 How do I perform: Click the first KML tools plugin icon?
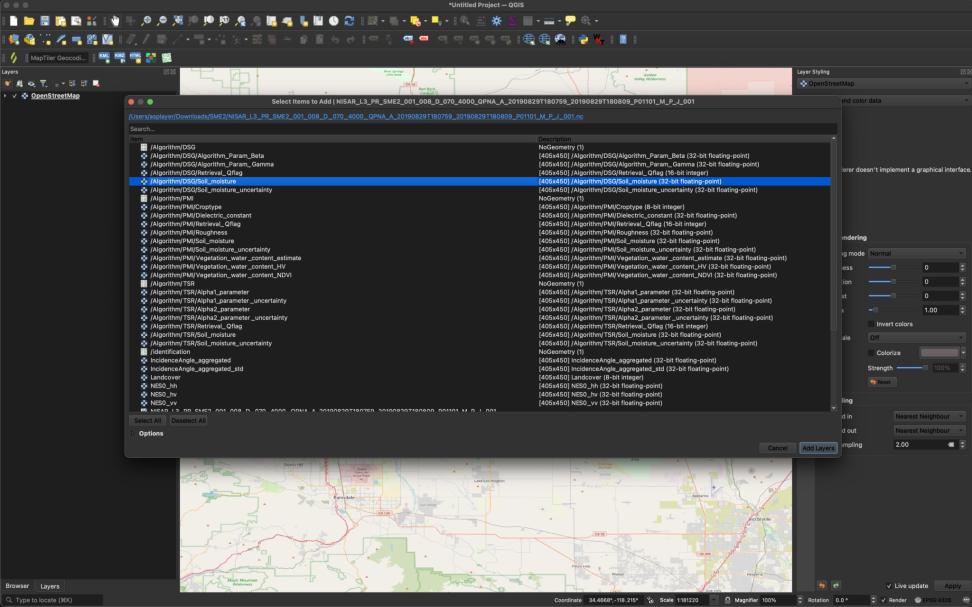coord(104,58)
